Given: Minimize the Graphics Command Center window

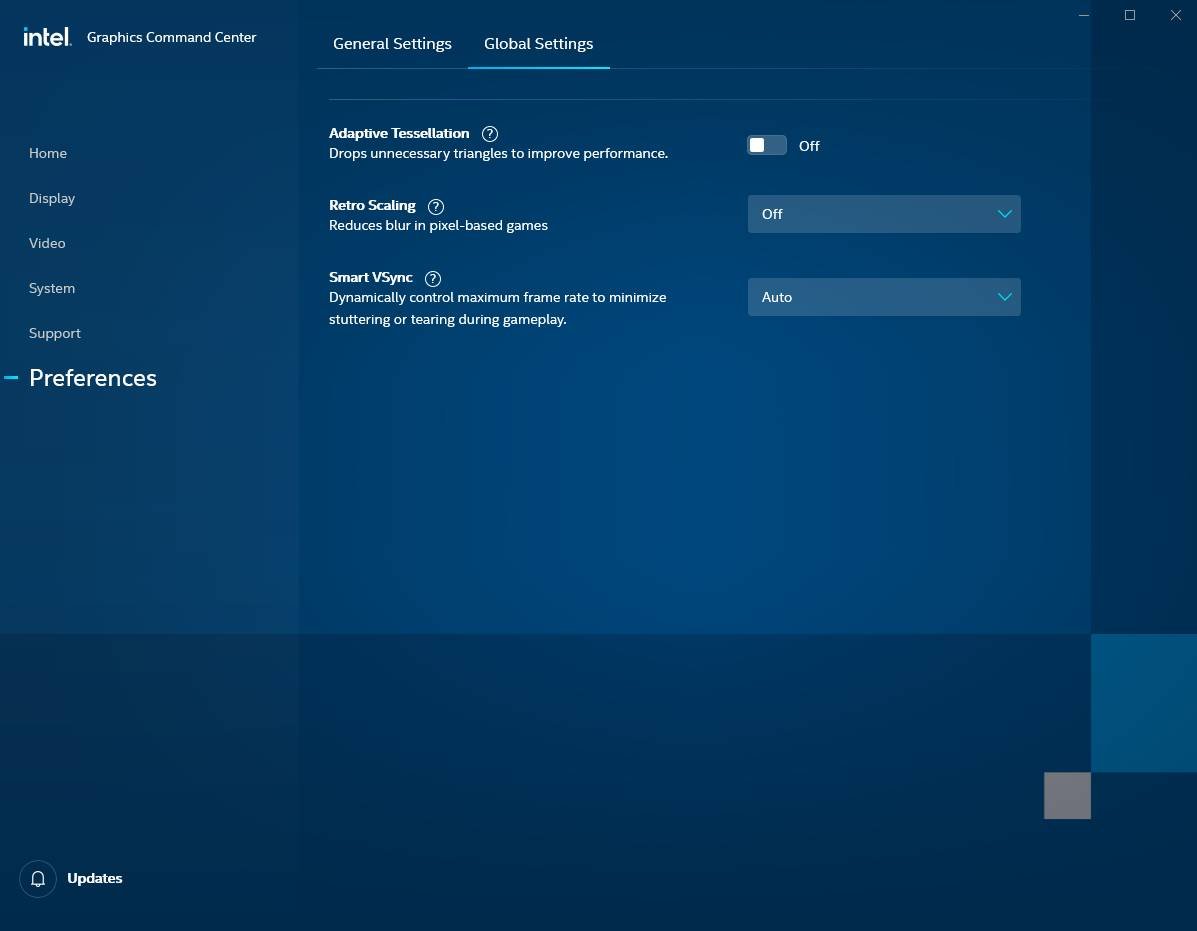Looking at the screenshot, I should tap(1084, 15).
